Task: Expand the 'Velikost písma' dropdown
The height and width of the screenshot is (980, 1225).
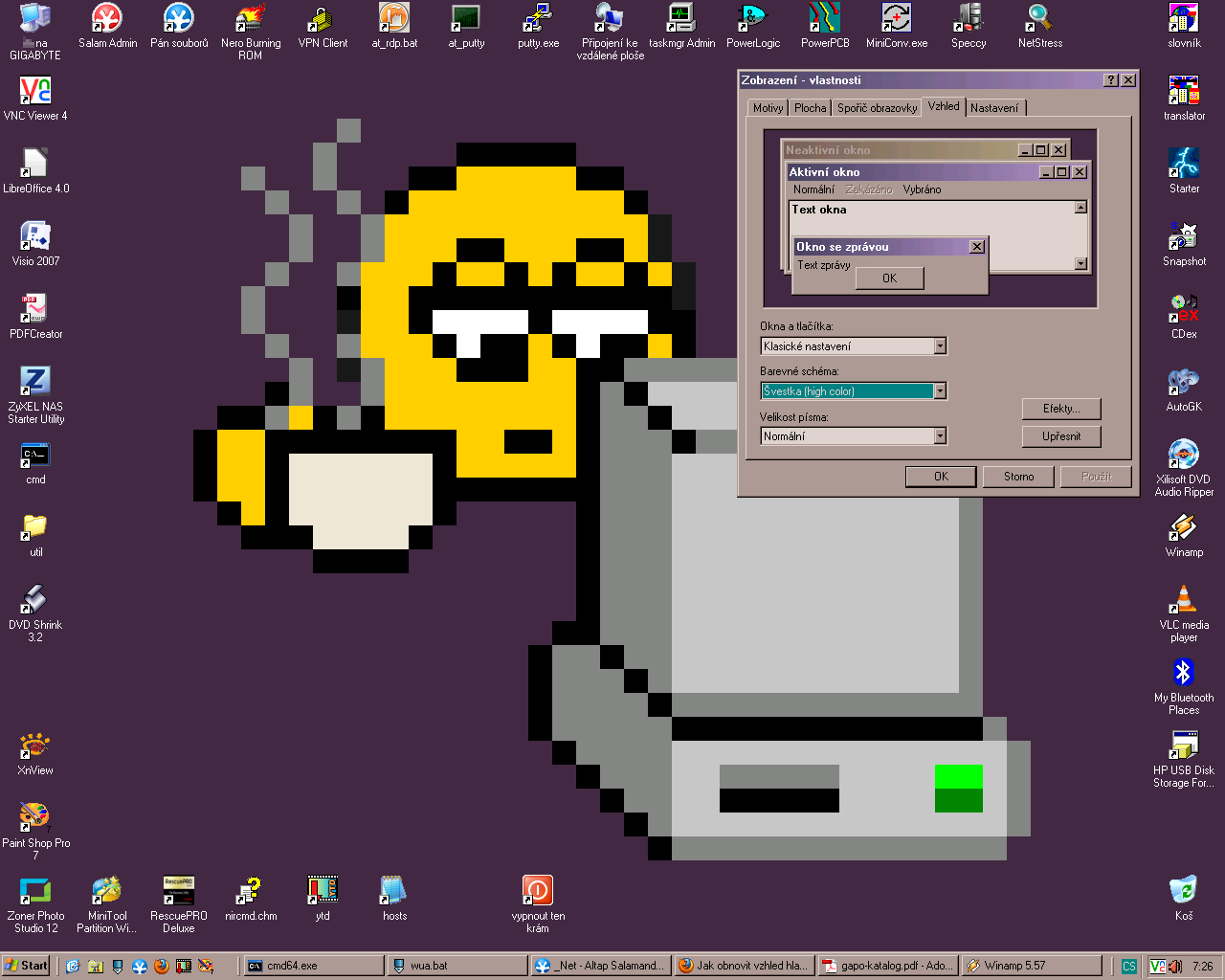Action: tap(940, 436)
